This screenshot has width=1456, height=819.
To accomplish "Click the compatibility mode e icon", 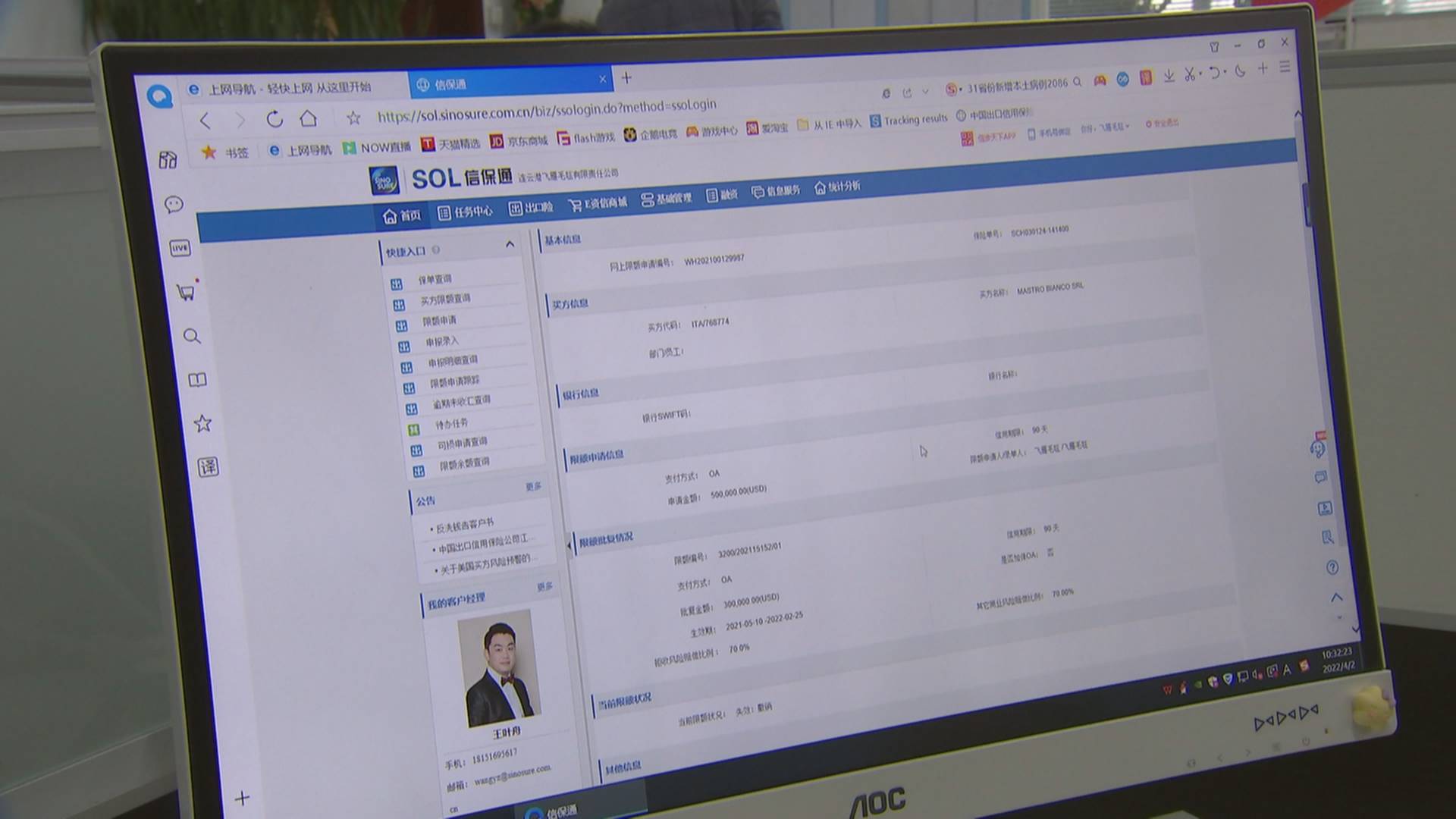I will [886, 93].
